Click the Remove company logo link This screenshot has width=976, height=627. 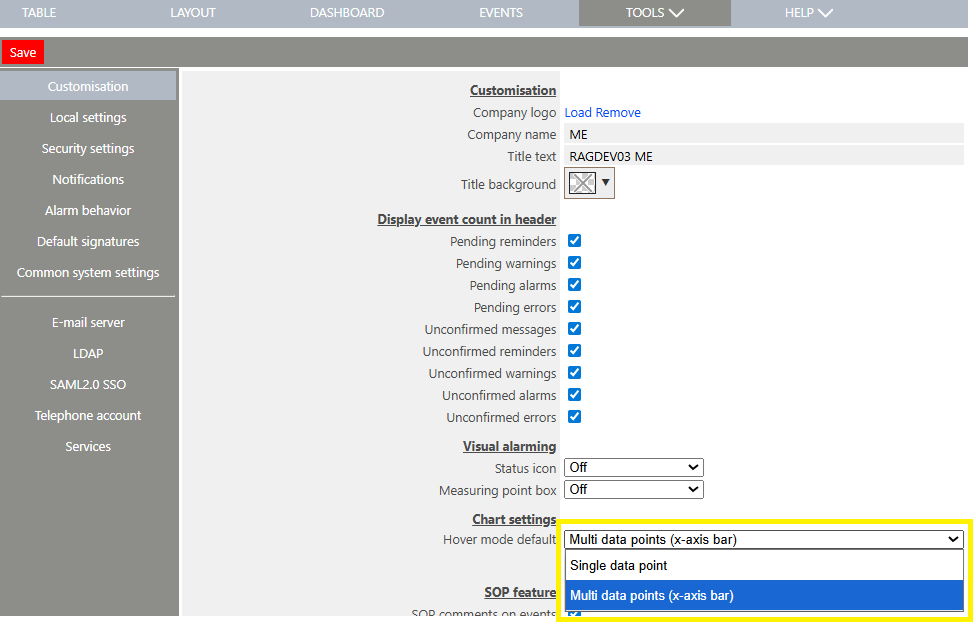pyautogui.click(x=618, y=113)
